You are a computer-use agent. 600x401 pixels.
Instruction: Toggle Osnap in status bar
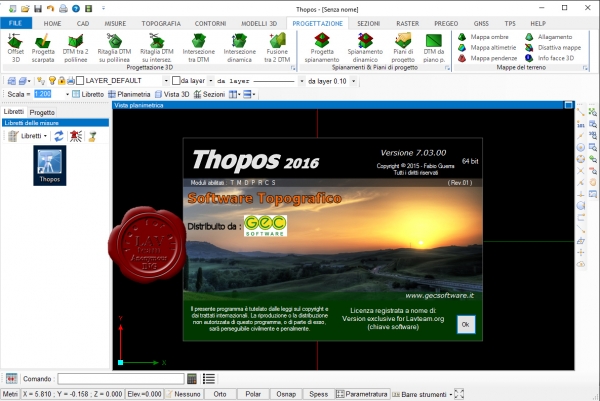point(286,394)
